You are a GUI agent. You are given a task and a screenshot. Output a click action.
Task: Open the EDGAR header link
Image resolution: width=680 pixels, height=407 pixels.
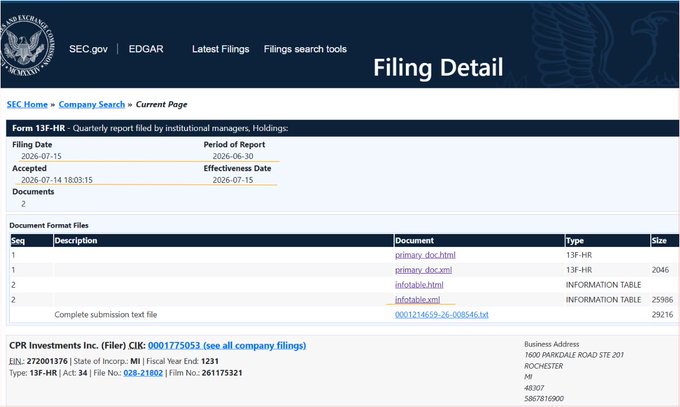tap(146, 49)
